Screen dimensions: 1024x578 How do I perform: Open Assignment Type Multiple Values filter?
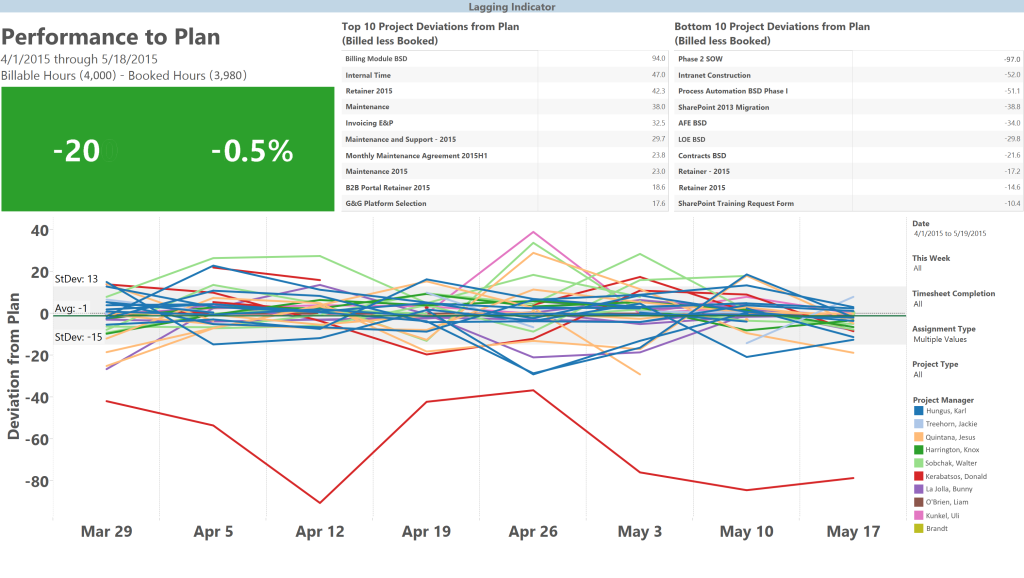click(x=940, y=339)
